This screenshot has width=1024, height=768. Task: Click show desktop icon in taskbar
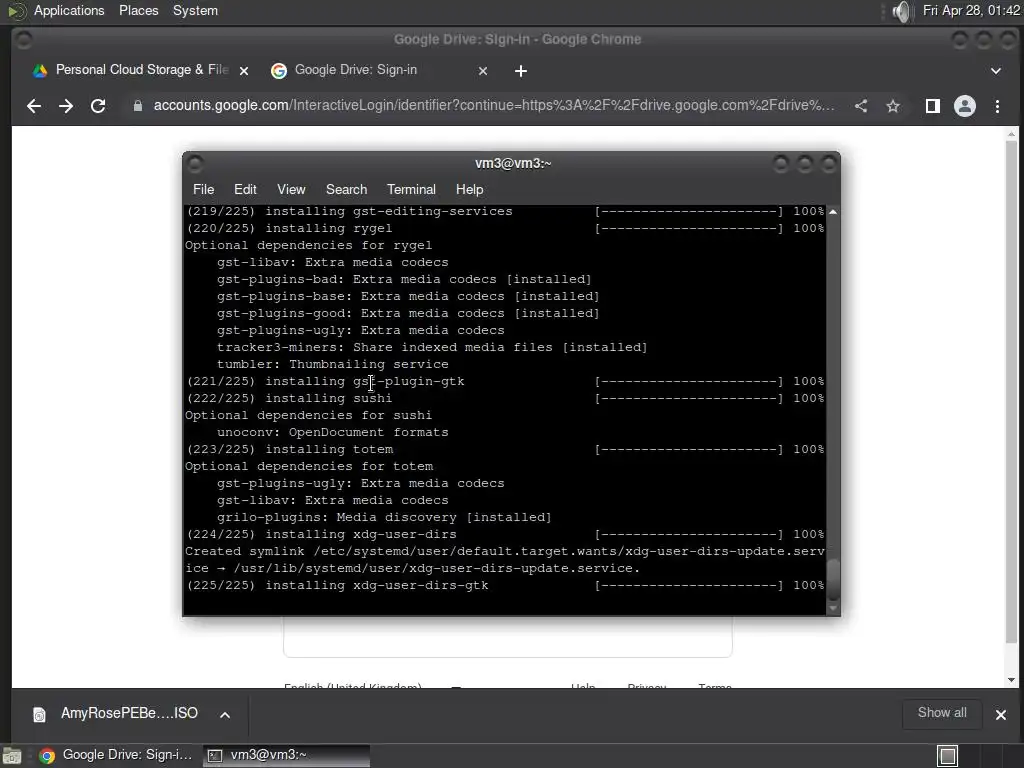(12, 756)
